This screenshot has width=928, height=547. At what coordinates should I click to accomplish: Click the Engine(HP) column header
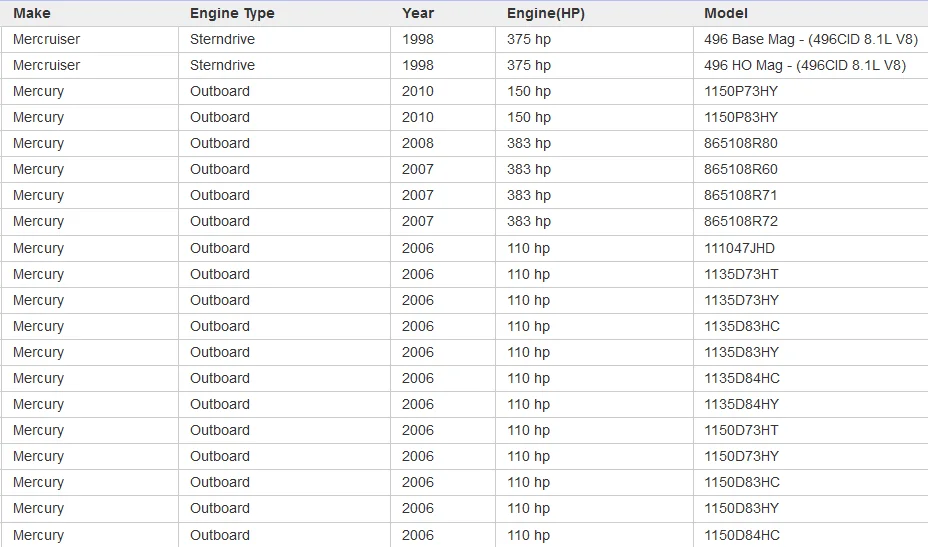pos(546,14)
